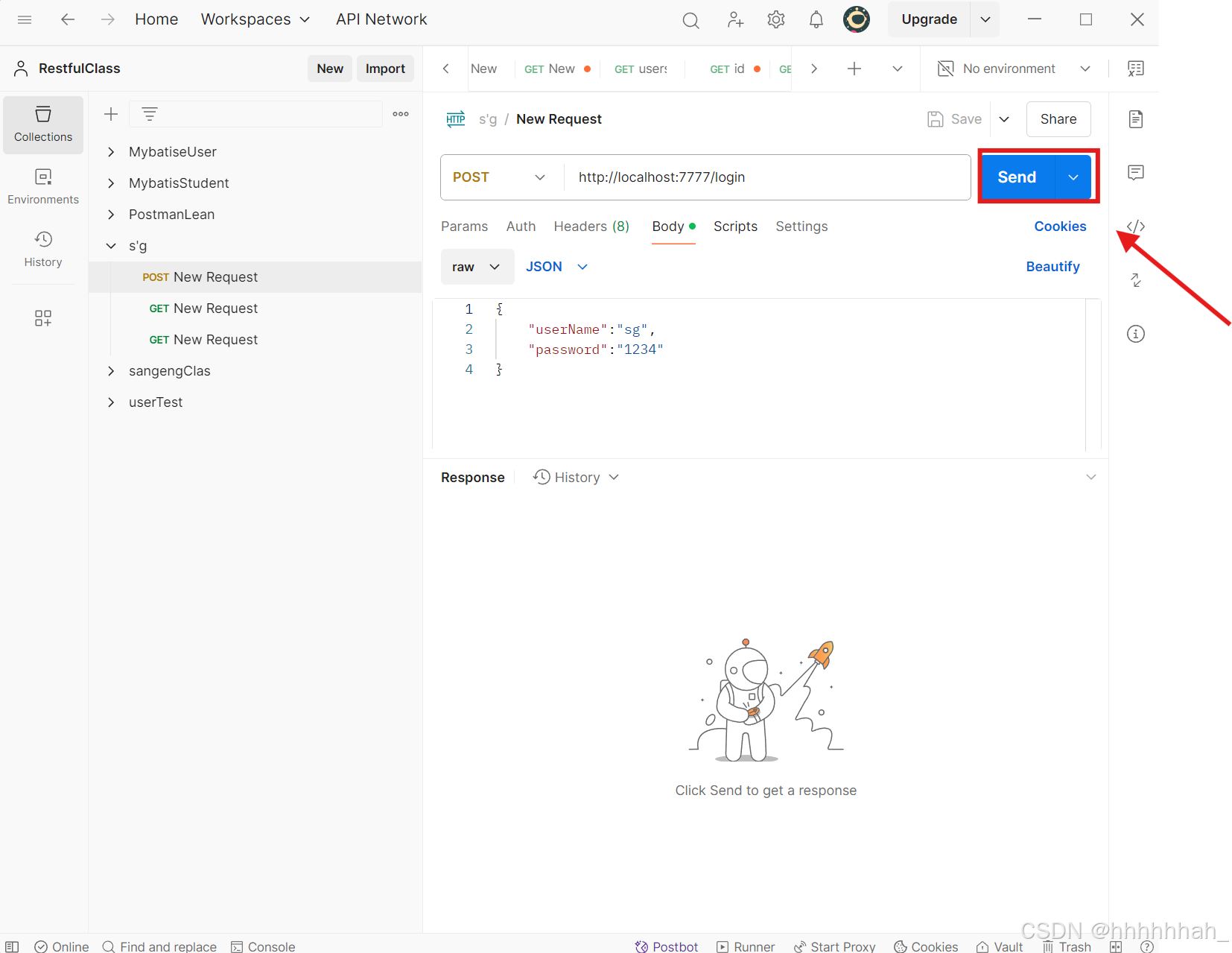Open the JSON format dropdown
The image size is (1232, 953).
tap(557, 267)
